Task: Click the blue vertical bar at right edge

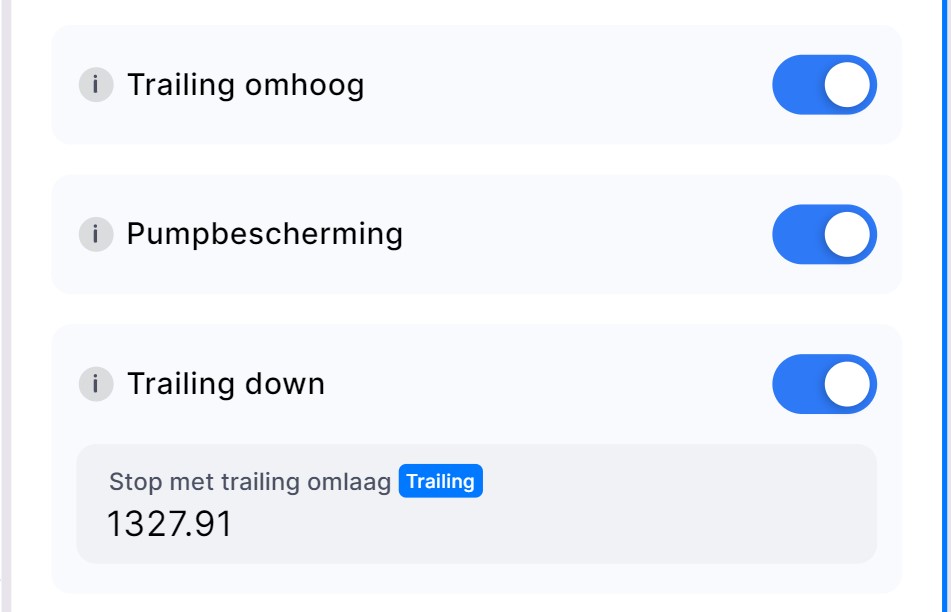Action: (944, 300)
